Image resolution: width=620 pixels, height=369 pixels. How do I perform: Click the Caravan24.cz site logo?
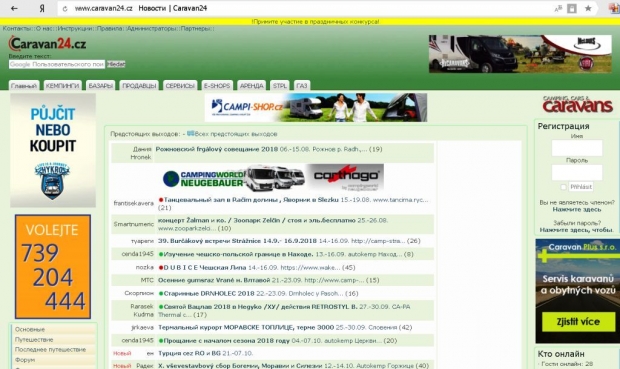[47, 44]
